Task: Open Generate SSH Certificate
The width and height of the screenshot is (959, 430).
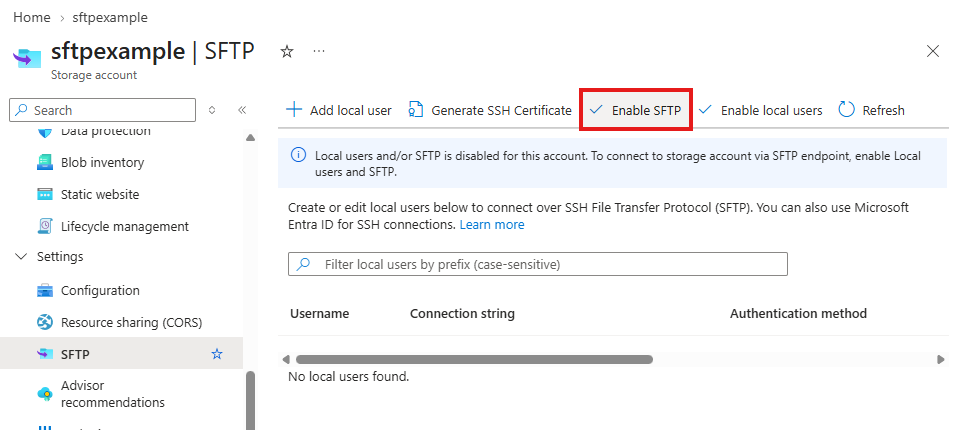Action: pos(490,110)
